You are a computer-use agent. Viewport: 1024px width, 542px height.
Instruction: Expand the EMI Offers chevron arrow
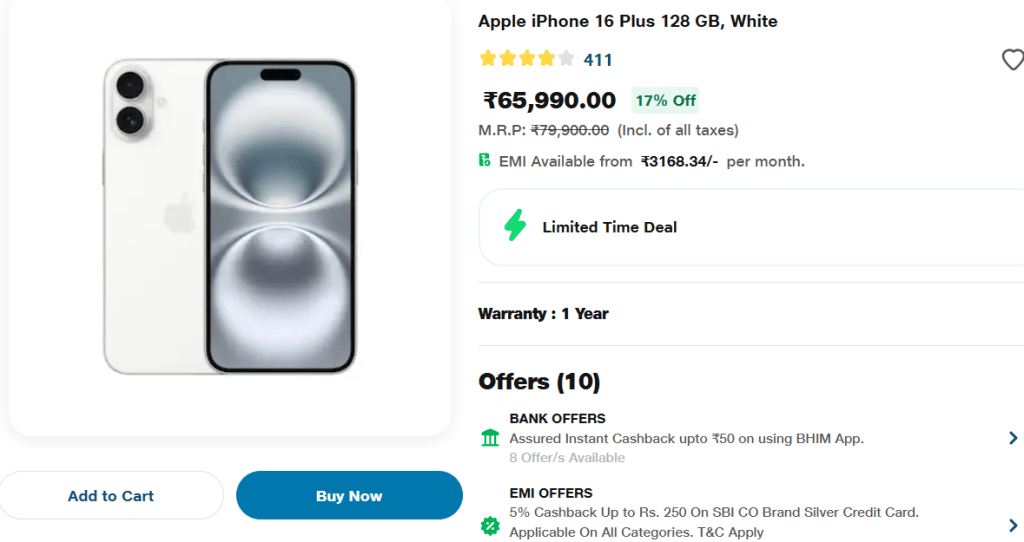pos(1012,524)
